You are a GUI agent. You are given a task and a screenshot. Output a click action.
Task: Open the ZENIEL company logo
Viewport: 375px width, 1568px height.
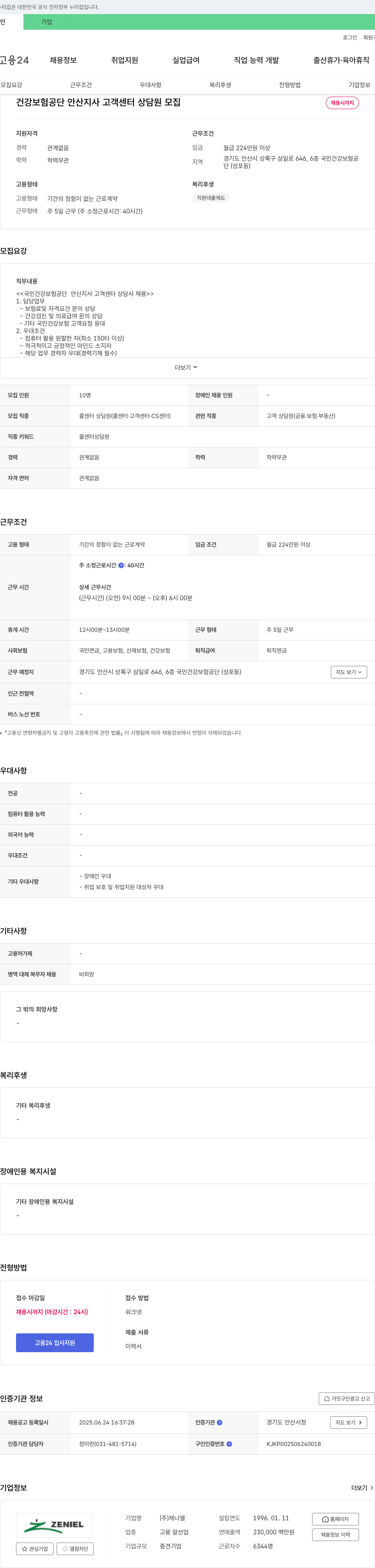coord(55,1525)
